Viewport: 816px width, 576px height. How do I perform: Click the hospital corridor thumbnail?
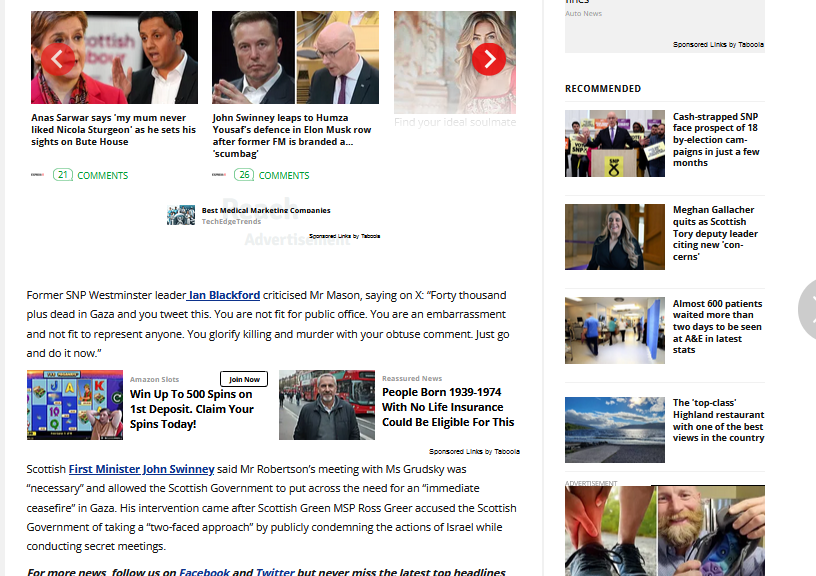click(615, 330)
